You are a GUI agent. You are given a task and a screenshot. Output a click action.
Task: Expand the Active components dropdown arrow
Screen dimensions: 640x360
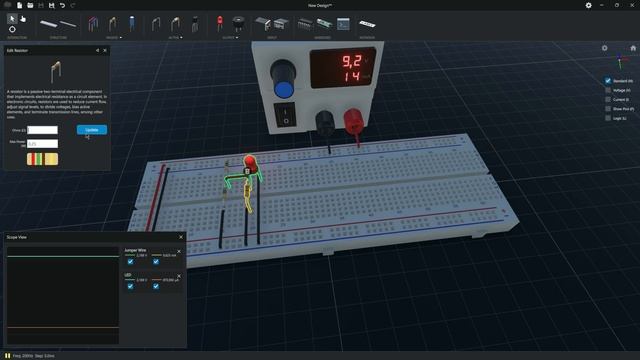point(181,38)
